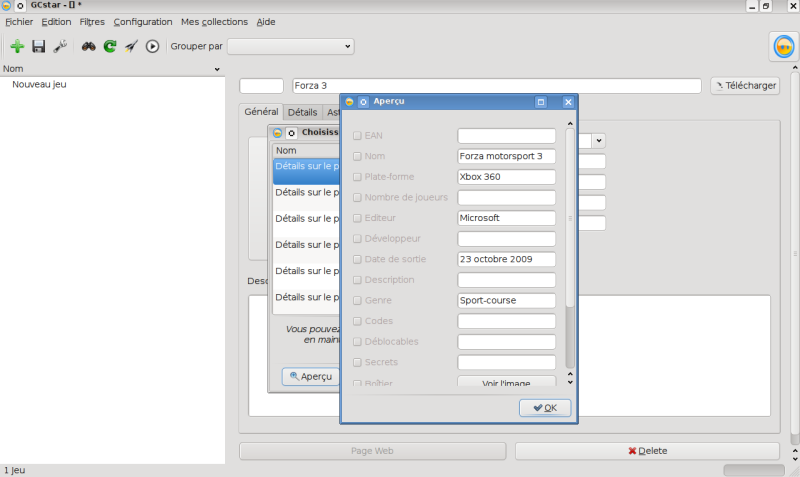Image resolution: width=800 pixels, height=477 pixels.
Task: Tick the Description checkbox
Action: [x=357, y=280]
